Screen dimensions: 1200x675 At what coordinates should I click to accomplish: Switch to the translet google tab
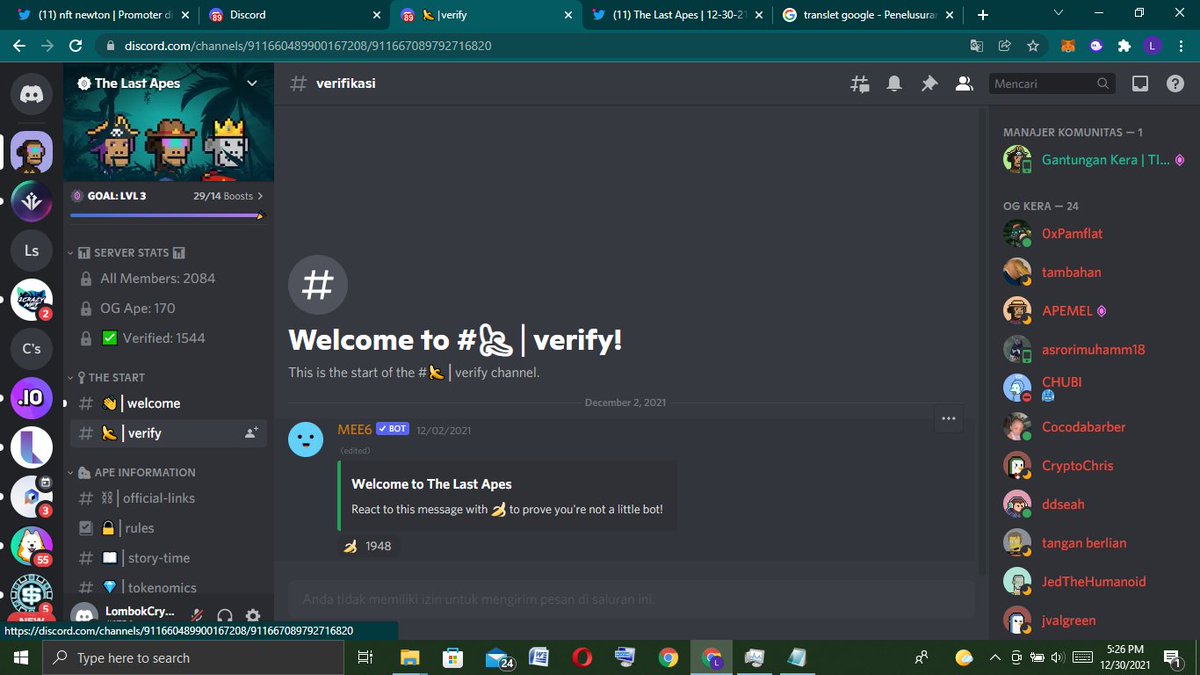(x=866, y=15)
